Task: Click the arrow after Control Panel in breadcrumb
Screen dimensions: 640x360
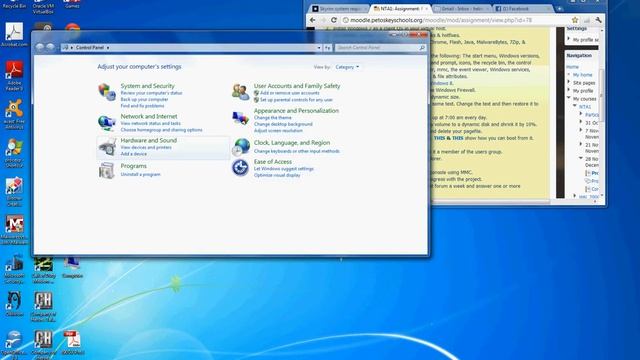Action: [x=108, y=48]
